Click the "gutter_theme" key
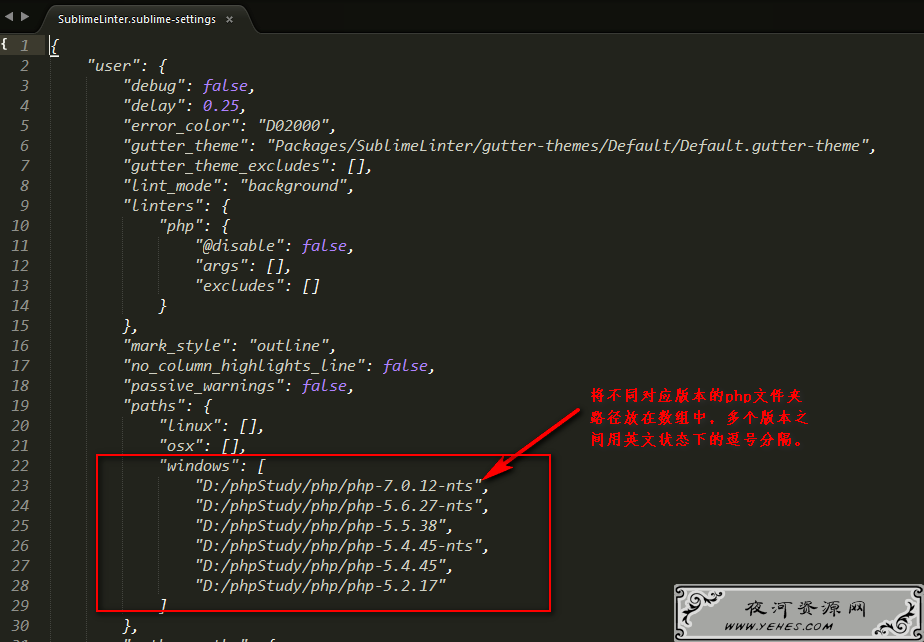Screen dimensions: 924x642 (184, 146)
